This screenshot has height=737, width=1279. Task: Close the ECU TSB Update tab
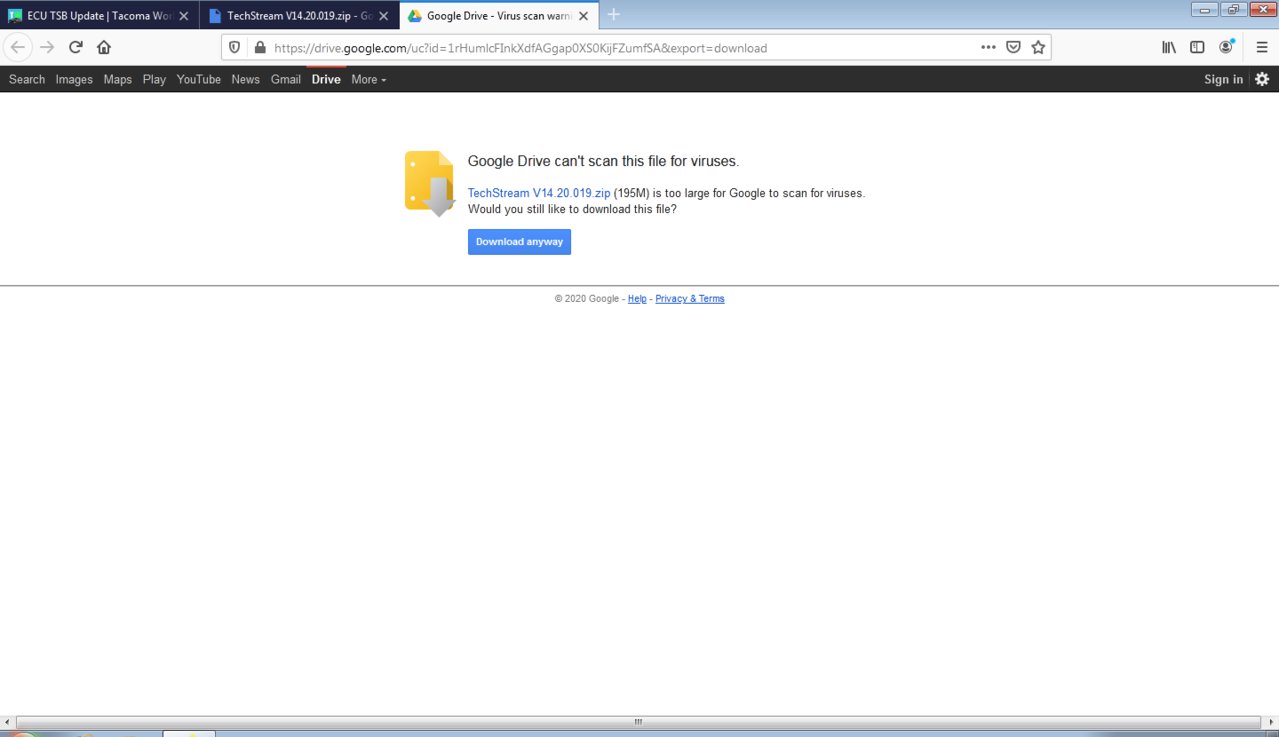tap(183, 16)
